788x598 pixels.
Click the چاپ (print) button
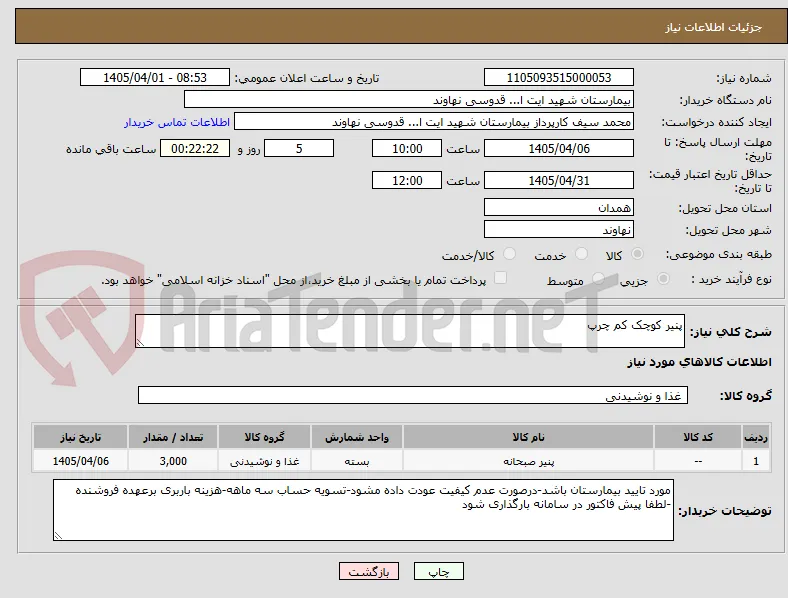(438, 571)
